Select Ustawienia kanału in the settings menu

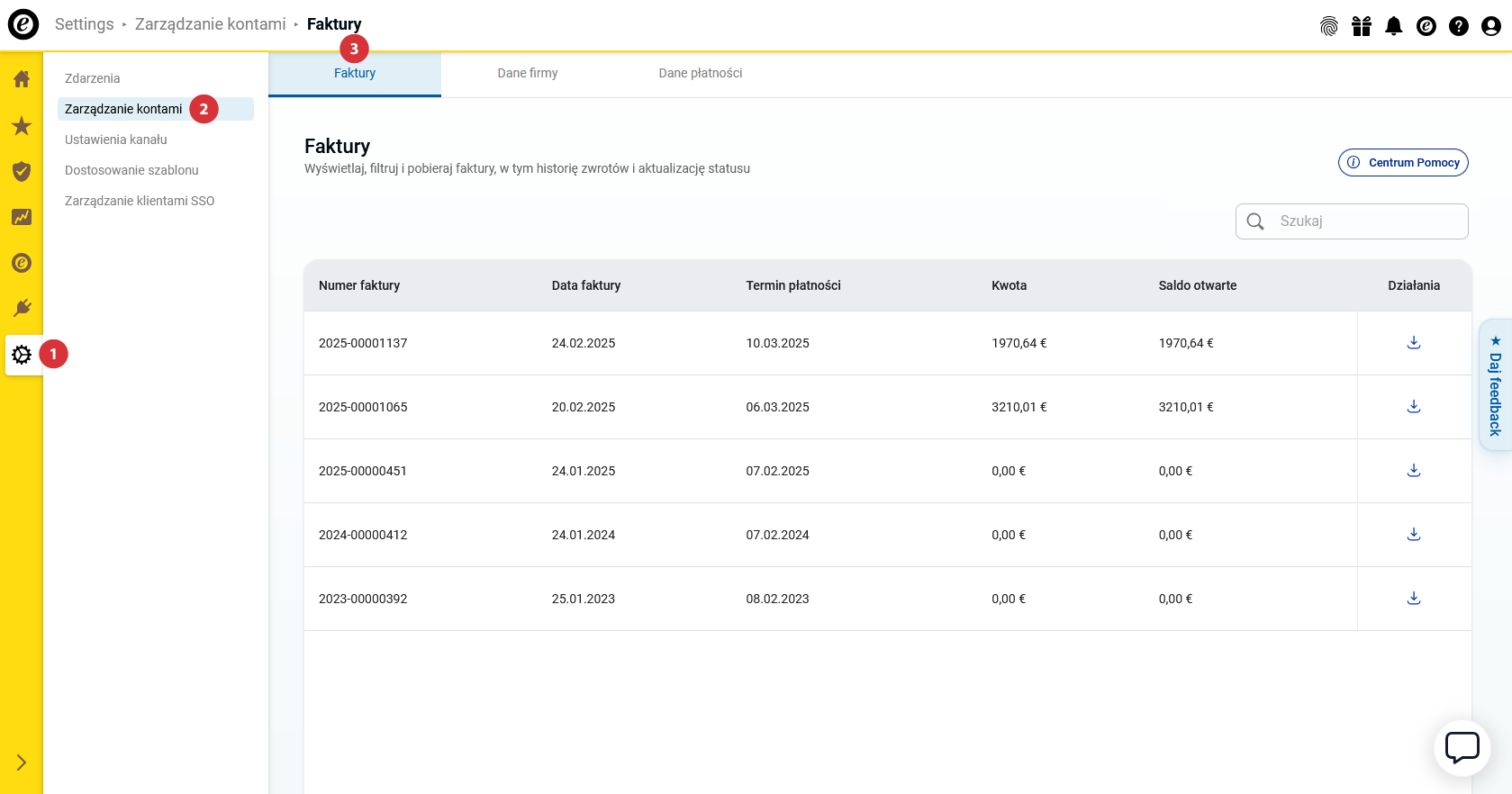[x=116, y=140]
